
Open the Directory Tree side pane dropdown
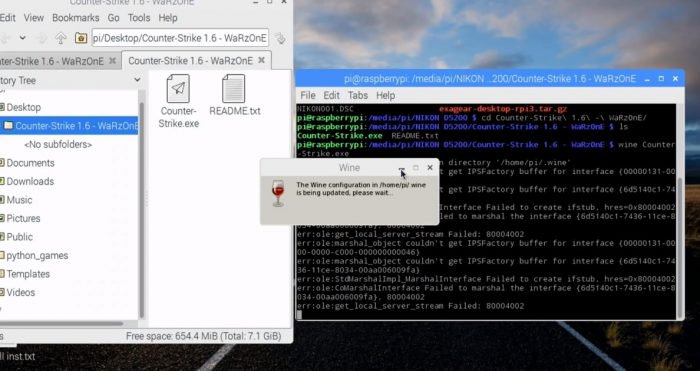(x=137, y=80)
